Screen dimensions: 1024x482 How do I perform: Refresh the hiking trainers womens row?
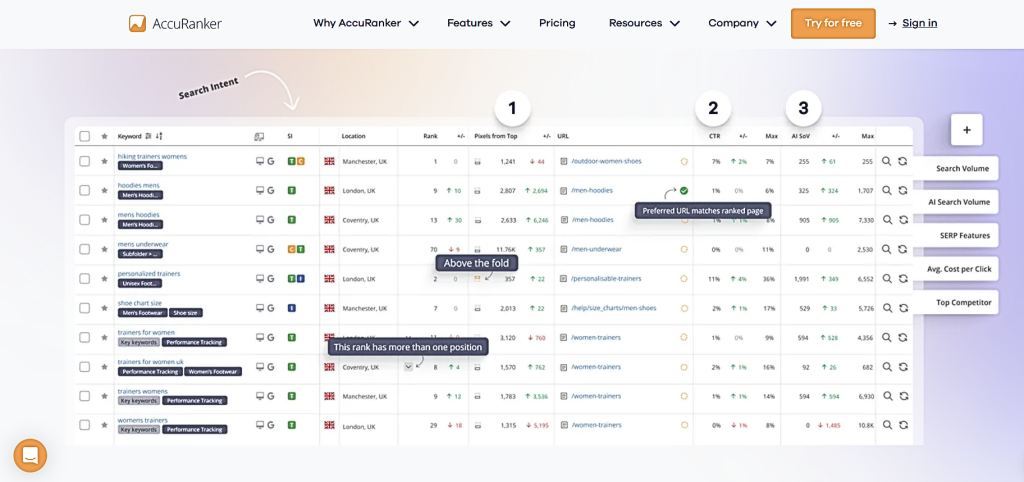pos(903,161)
